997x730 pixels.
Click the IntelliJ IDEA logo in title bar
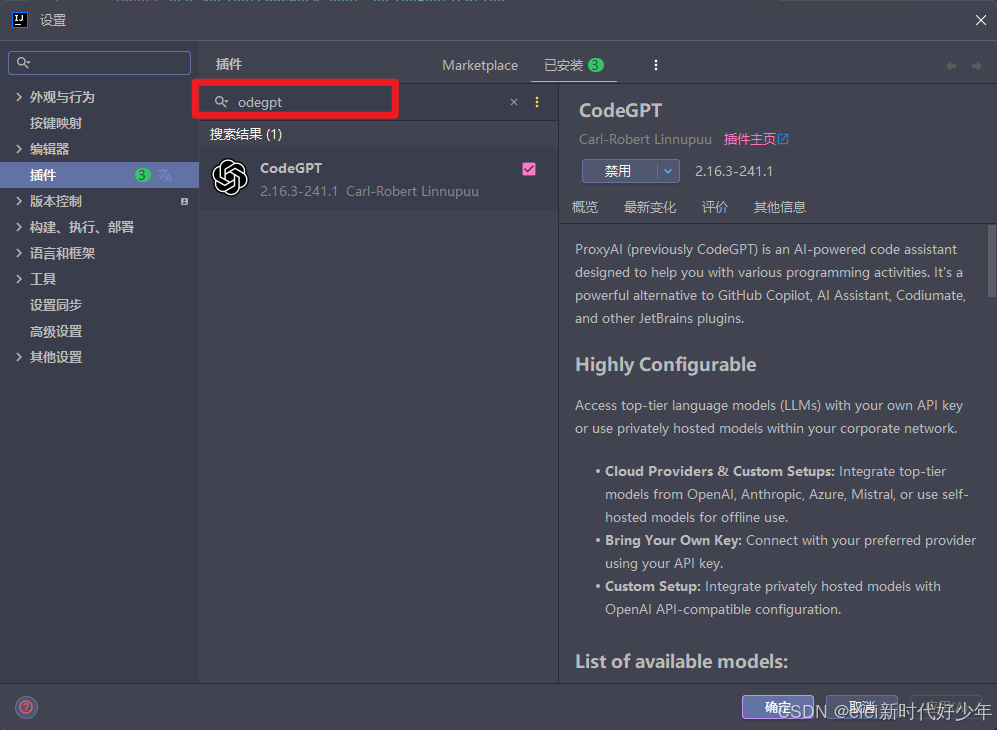pyautogui.click(x=20, y=20)
